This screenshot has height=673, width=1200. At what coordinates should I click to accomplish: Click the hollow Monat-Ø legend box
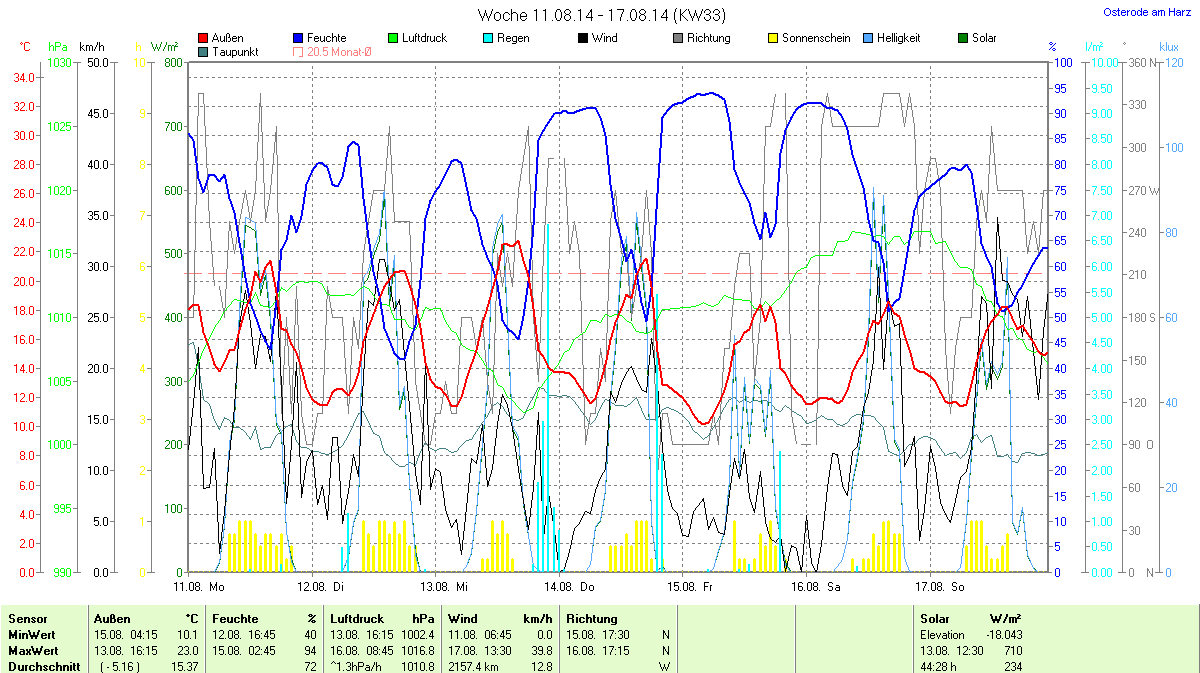(298, 51)
